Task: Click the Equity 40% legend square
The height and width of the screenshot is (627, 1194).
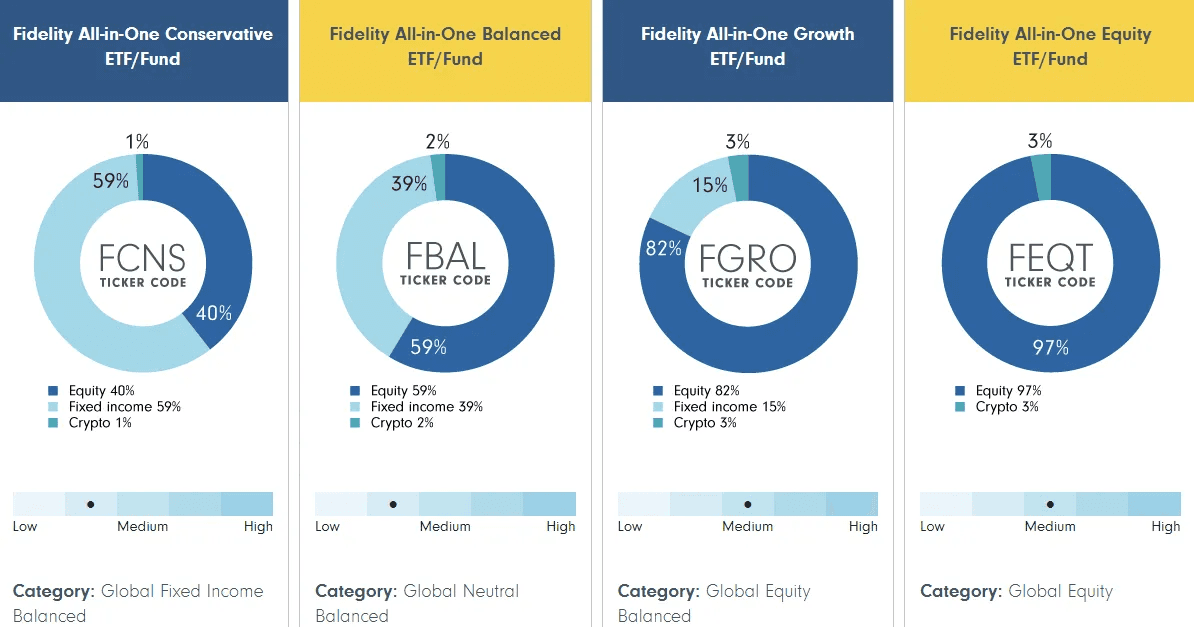Action: click(x=53, y=391)
